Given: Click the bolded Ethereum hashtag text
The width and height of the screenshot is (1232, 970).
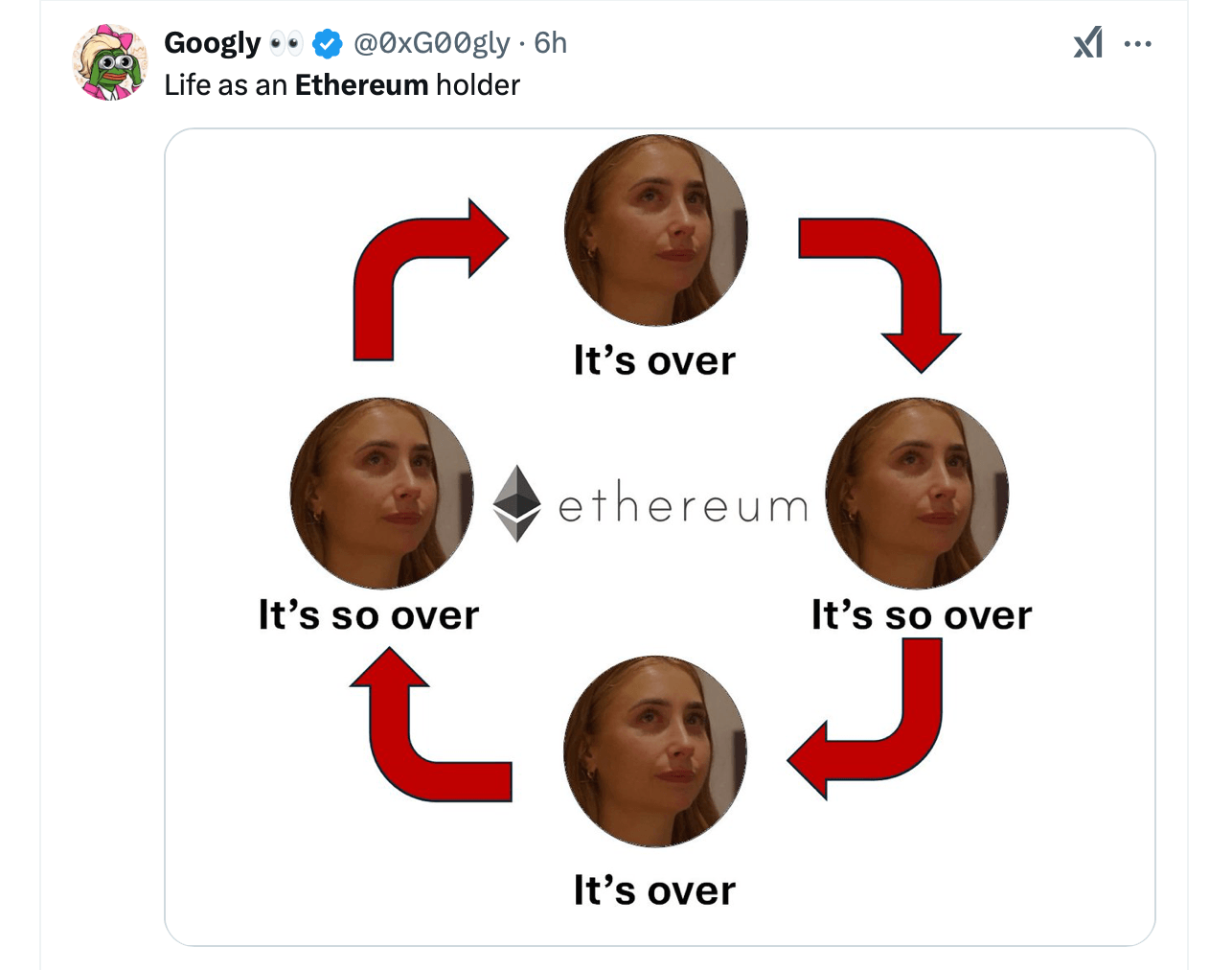Looking at the screenshot, I should pyautogui.click(x=360, y=84).
